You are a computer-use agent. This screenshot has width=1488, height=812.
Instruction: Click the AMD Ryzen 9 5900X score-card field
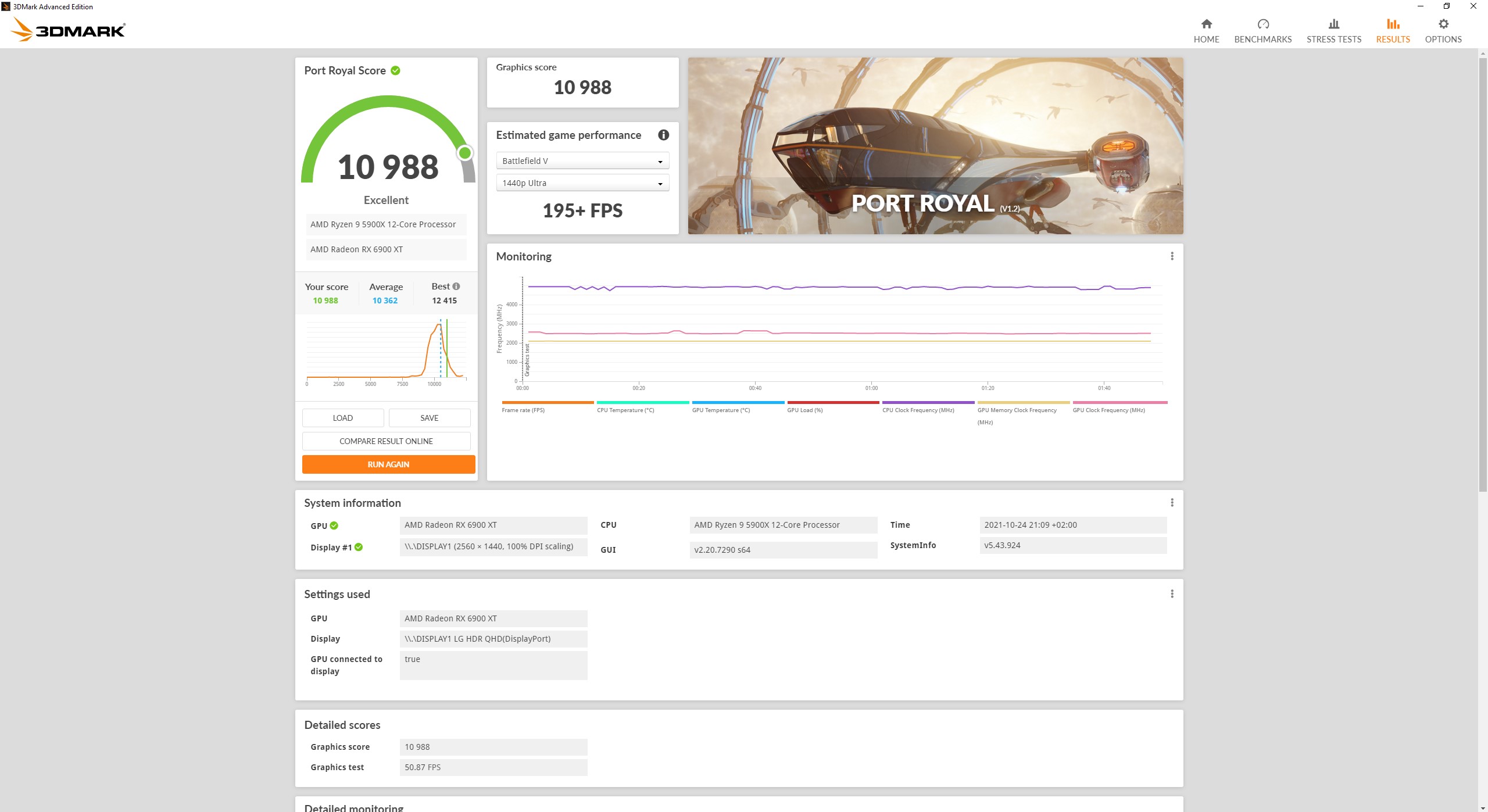pos(386,224)
